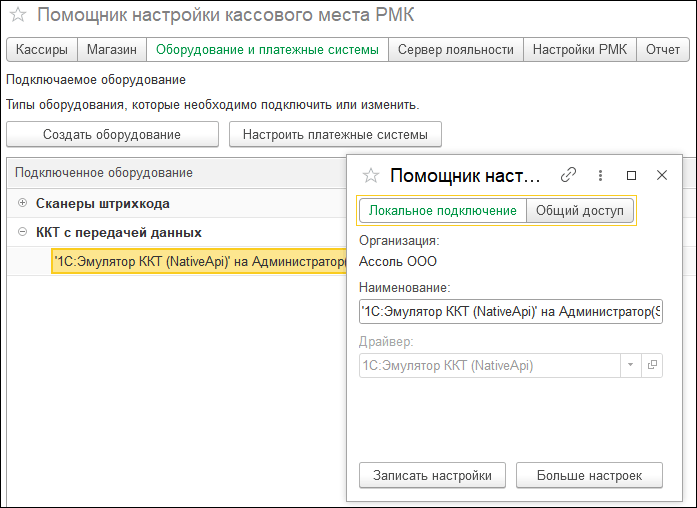
Task: Select Локальное подключение mode
Action: 442,210
